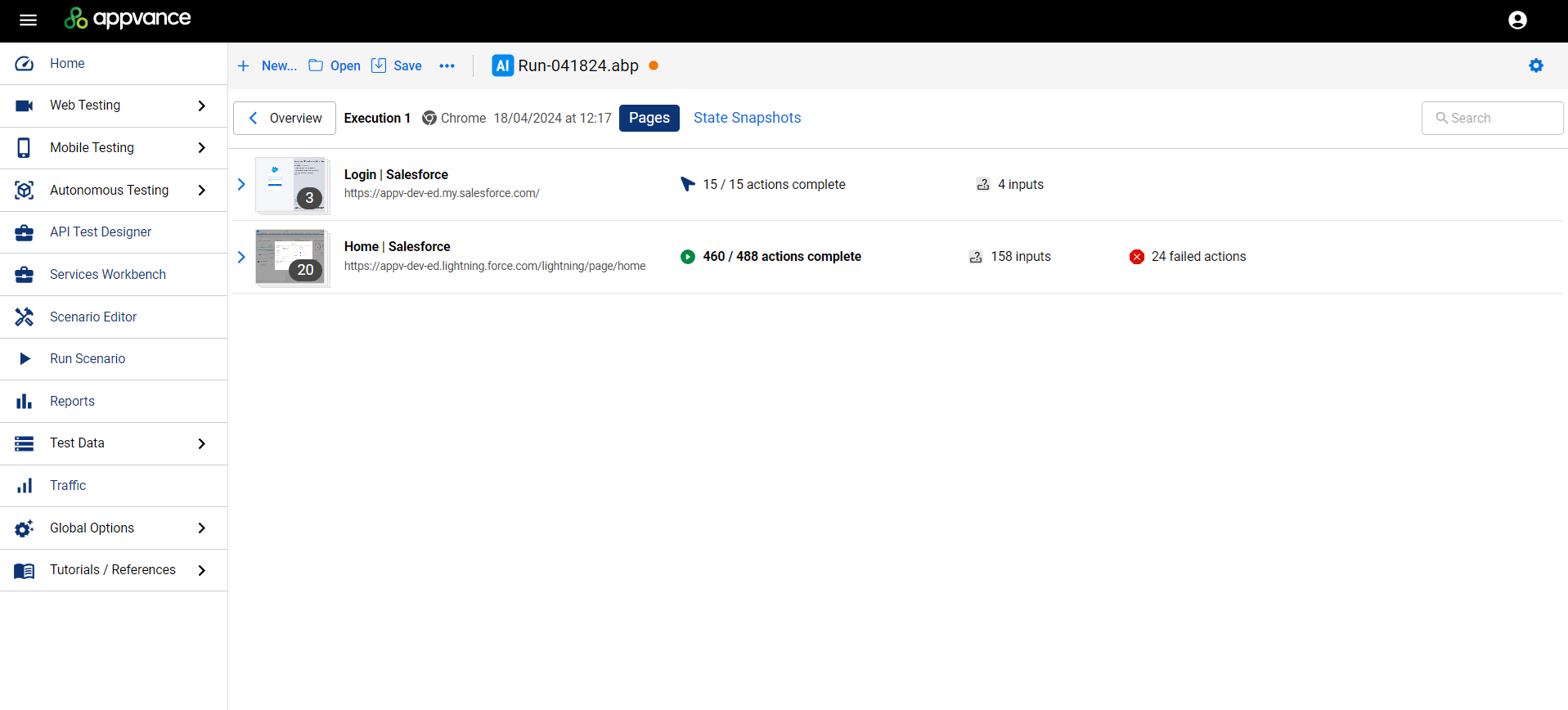
Task: Click the API Test Designer briefcase icon
Action: point(25,232)
